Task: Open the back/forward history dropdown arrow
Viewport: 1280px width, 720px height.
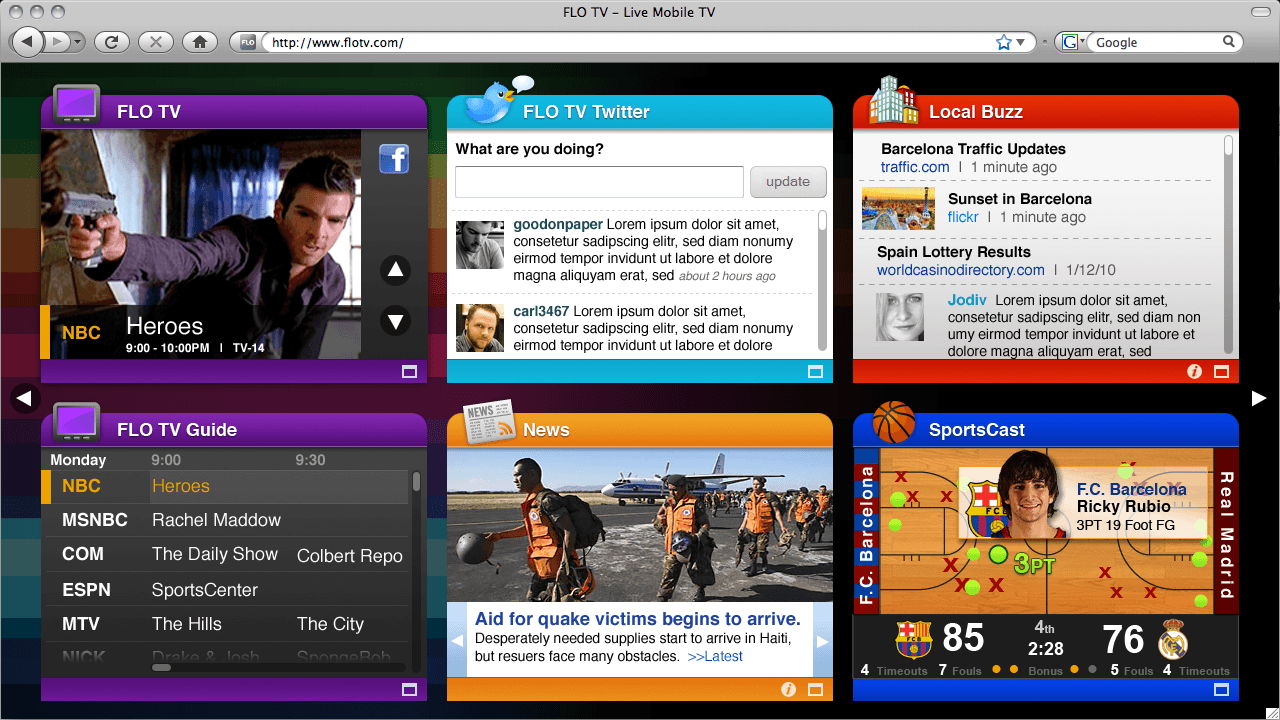Action: pos(77,42)
